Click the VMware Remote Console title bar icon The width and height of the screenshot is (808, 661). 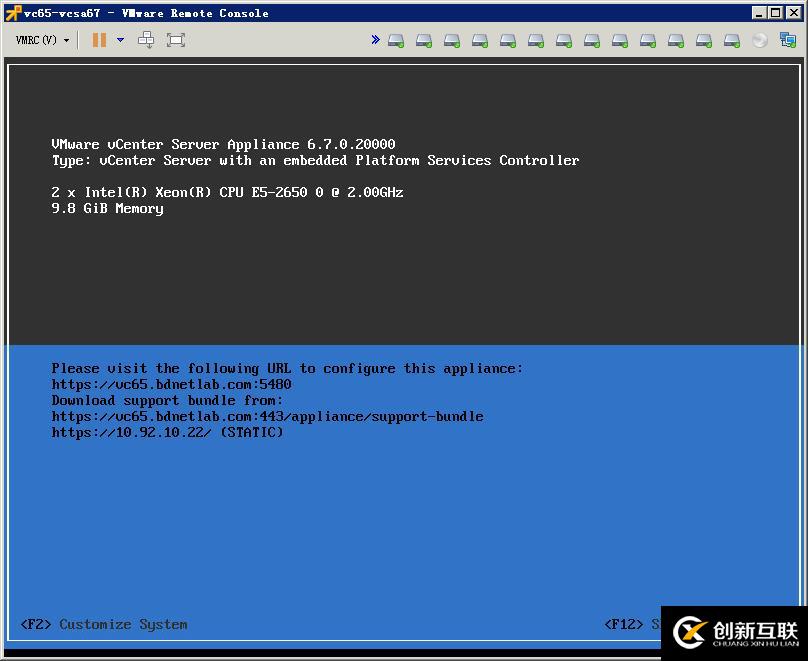[13, 13]
